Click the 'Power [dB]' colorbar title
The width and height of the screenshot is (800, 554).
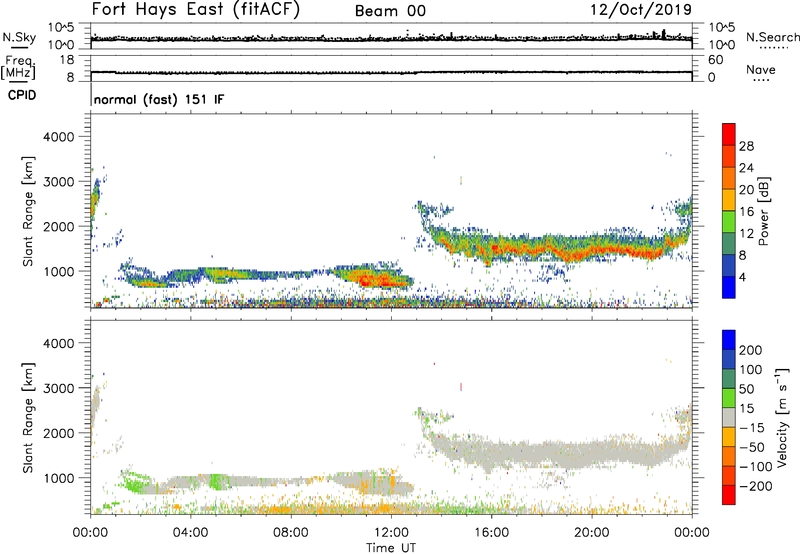pos(764,211)
